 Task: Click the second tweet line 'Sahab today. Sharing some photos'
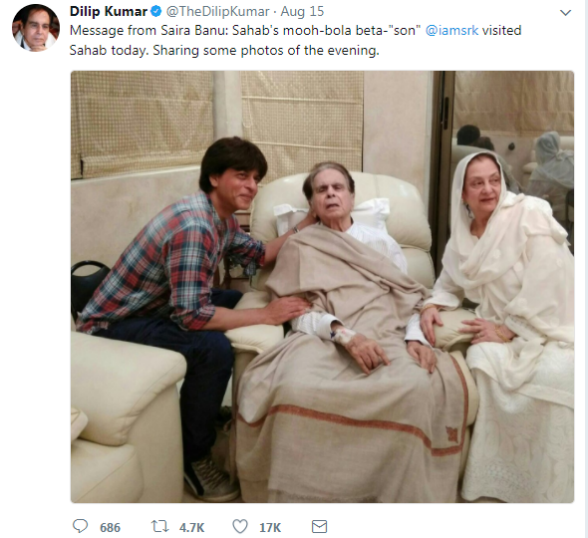[224, 50]
